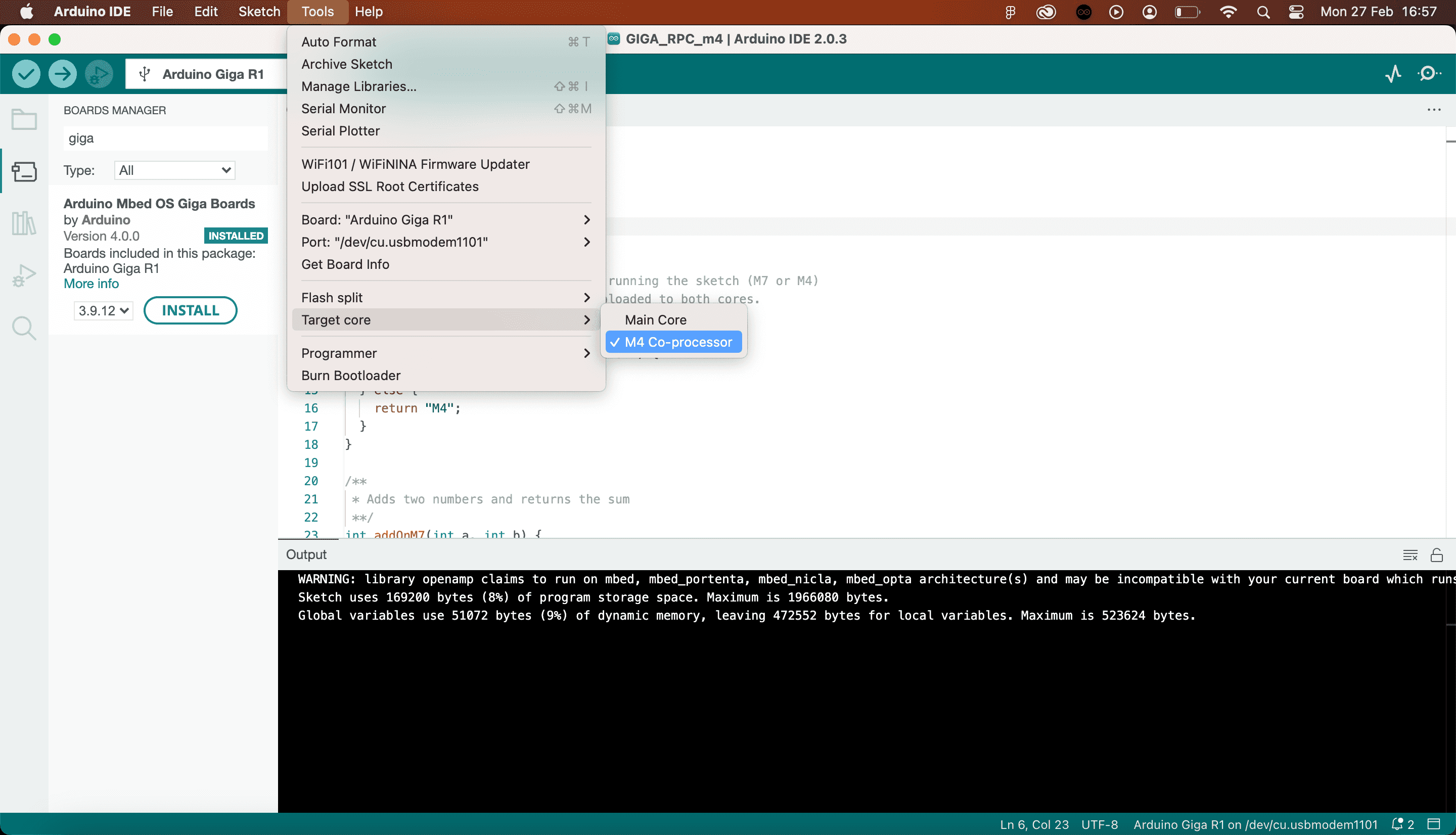Viewport: 1456px width, 835px height.
Task: Open Library Manager sidebar icon
Action: (24, 223)
